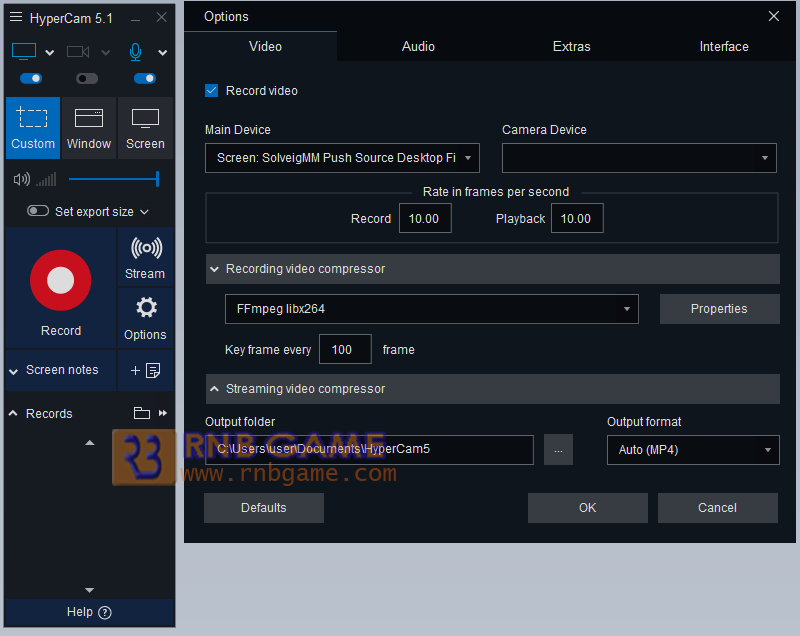Click the Defaults button
The image size is (800, 636).
[x=264, y=508]
